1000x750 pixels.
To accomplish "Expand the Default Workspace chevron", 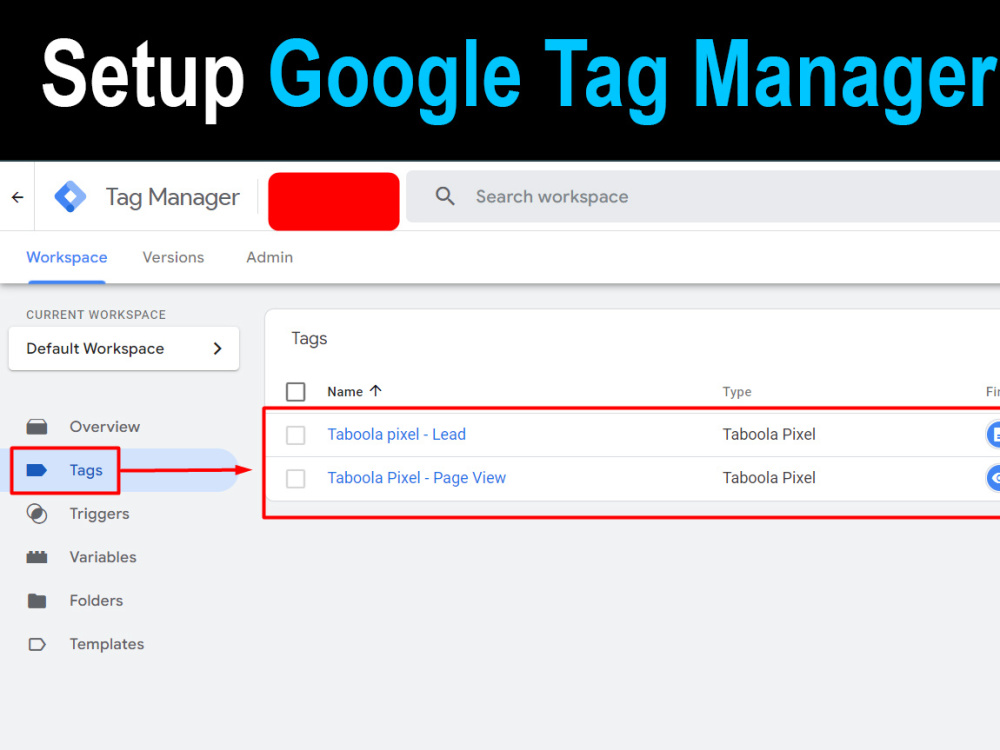I will tap(217, 348).
